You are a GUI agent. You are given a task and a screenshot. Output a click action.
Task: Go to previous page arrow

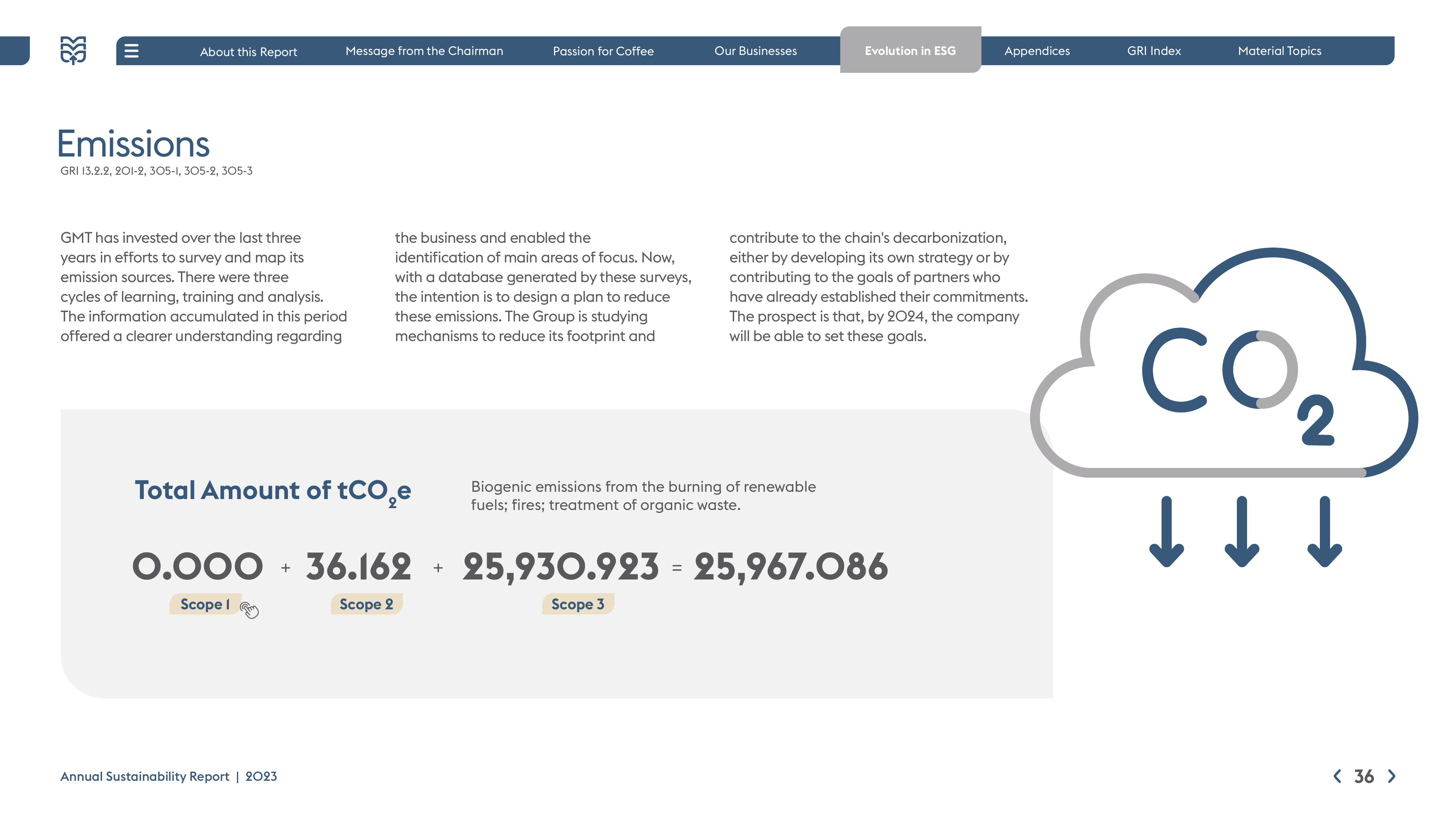(1337, 776)
